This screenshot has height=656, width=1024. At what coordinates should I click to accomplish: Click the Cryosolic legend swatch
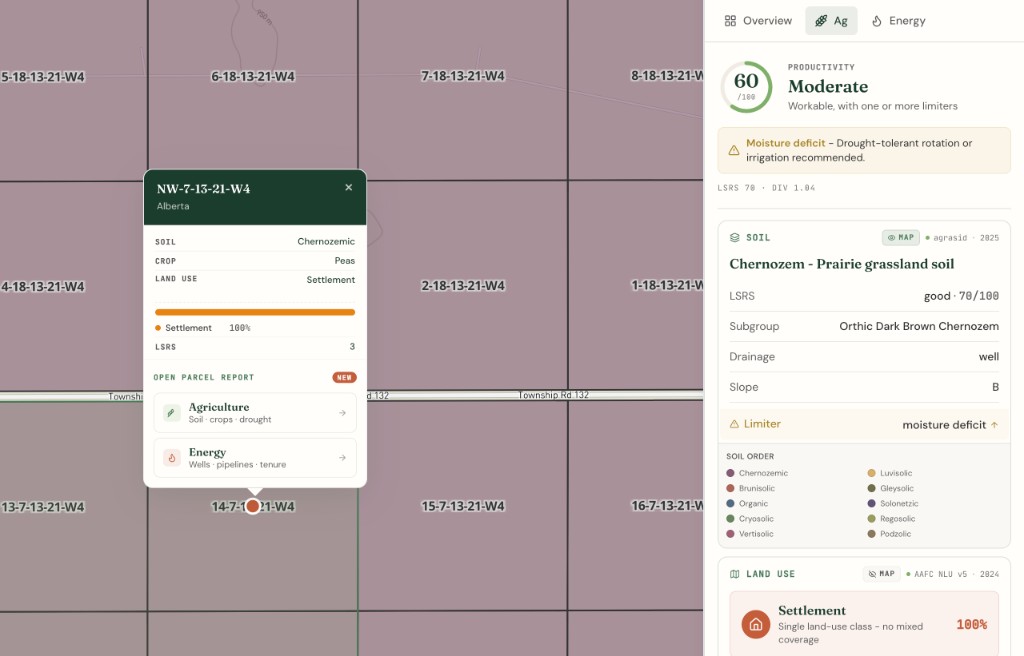pyautogui.click(x=730, y=519)
